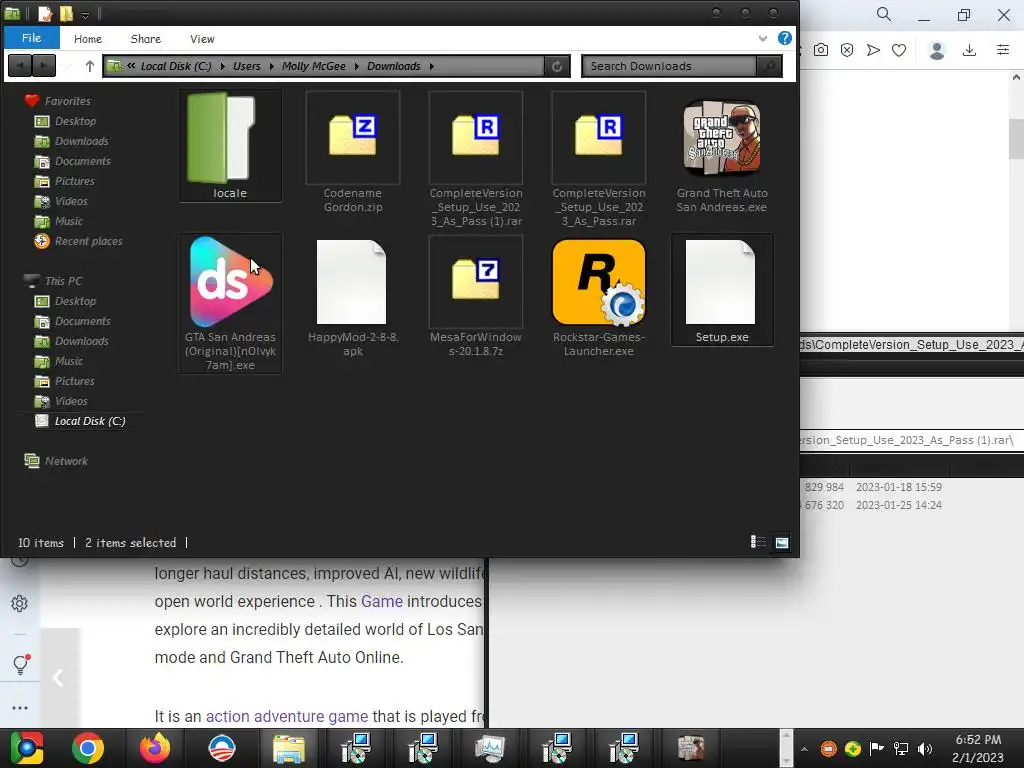Open the locale folder in Downloads
Viewport: 1024px width, 768px height.
(x=230, y=146)
